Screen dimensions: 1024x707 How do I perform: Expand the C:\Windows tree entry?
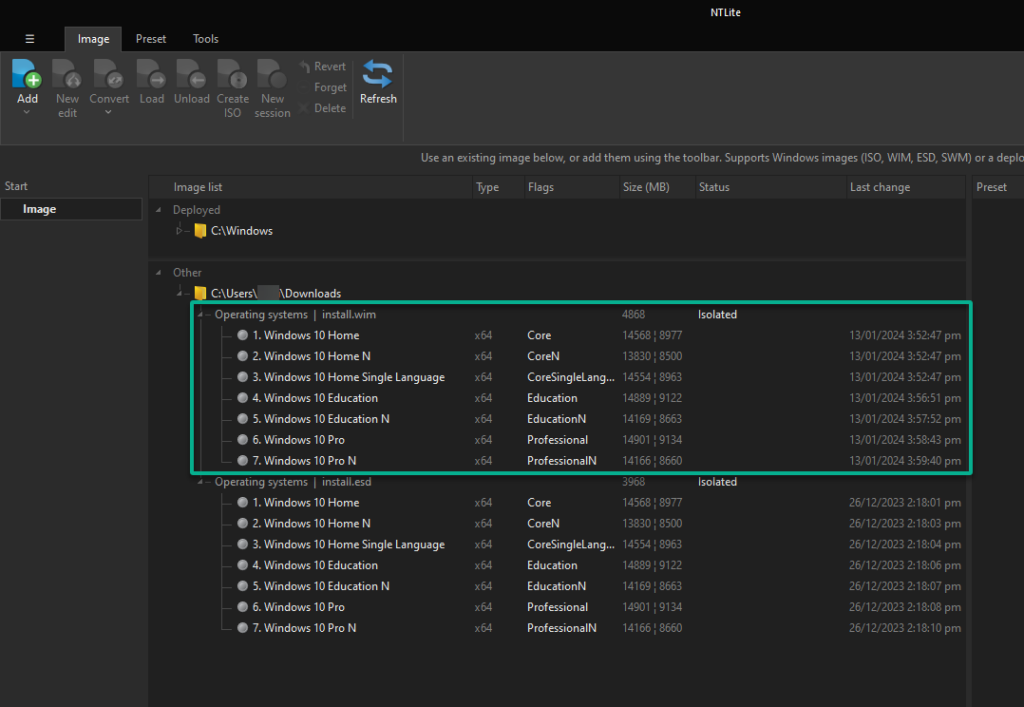(x=178, y=229)
